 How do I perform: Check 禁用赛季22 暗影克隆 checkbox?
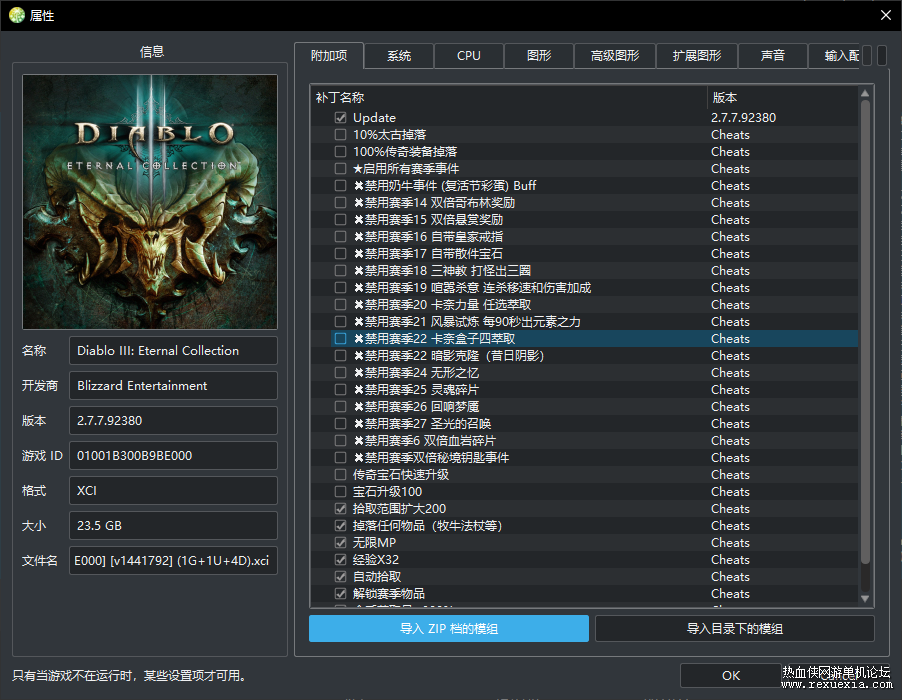341,355
